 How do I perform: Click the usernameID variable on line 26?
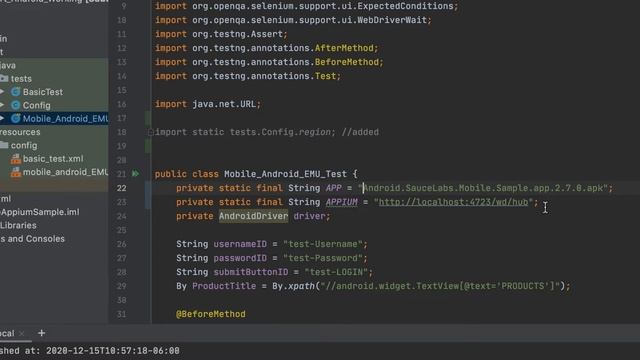pyautogui.click(x=240, y=244)
